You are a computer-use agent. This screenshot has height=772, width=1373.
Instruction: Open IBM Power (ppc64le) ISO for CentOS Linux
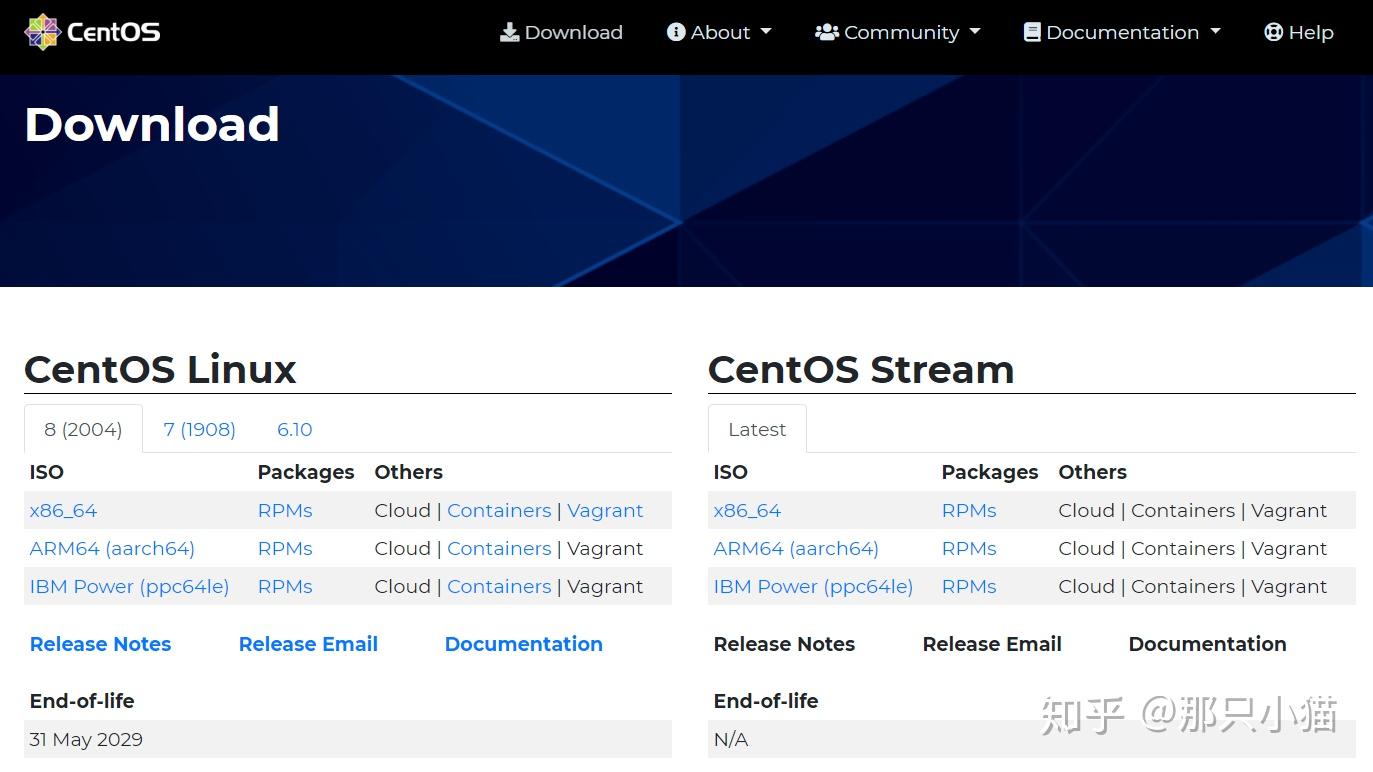pos(129,586)
